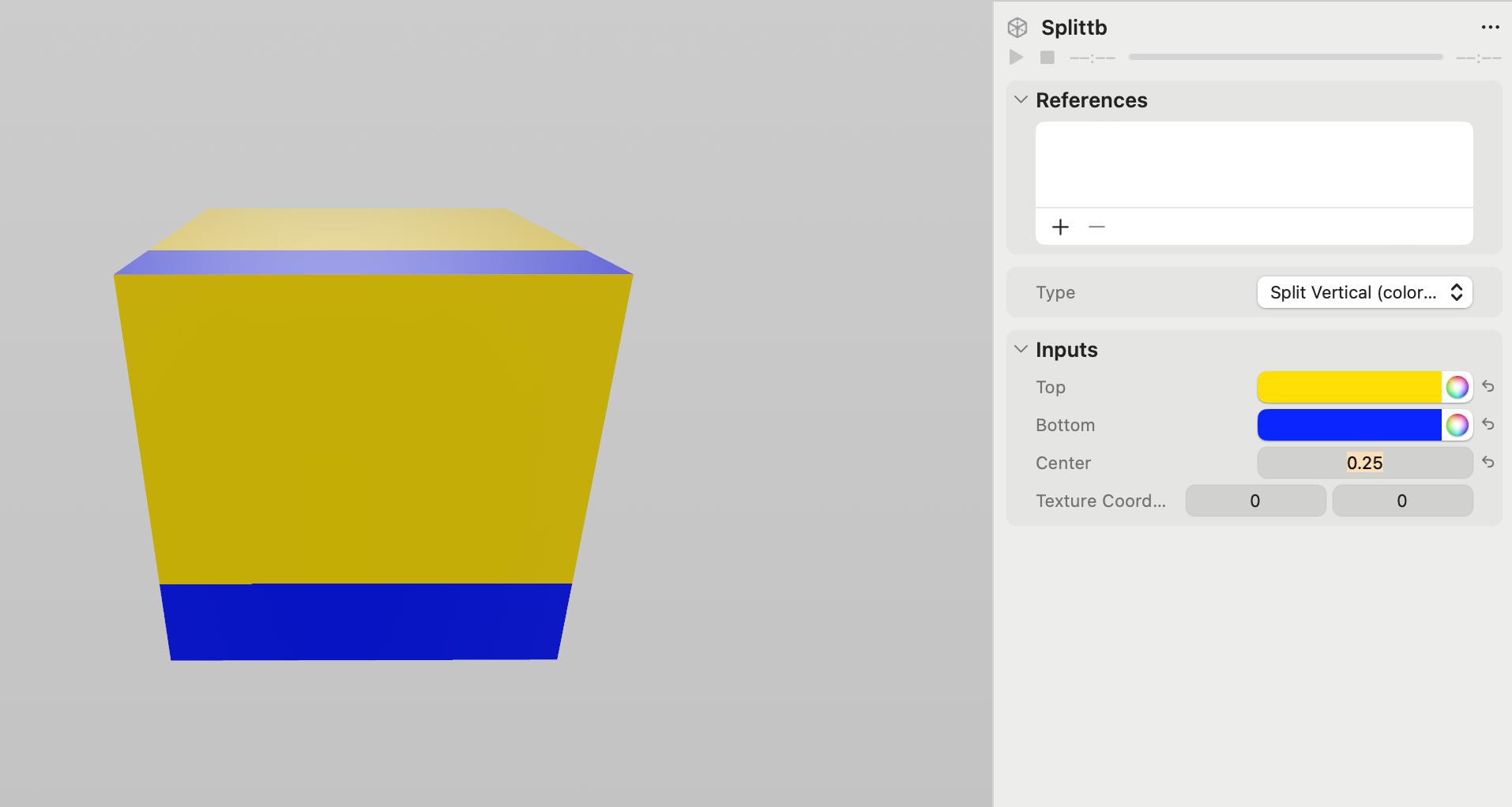
Task: Click the yellow Top color swatch
Action: (x=1348, y=387)
